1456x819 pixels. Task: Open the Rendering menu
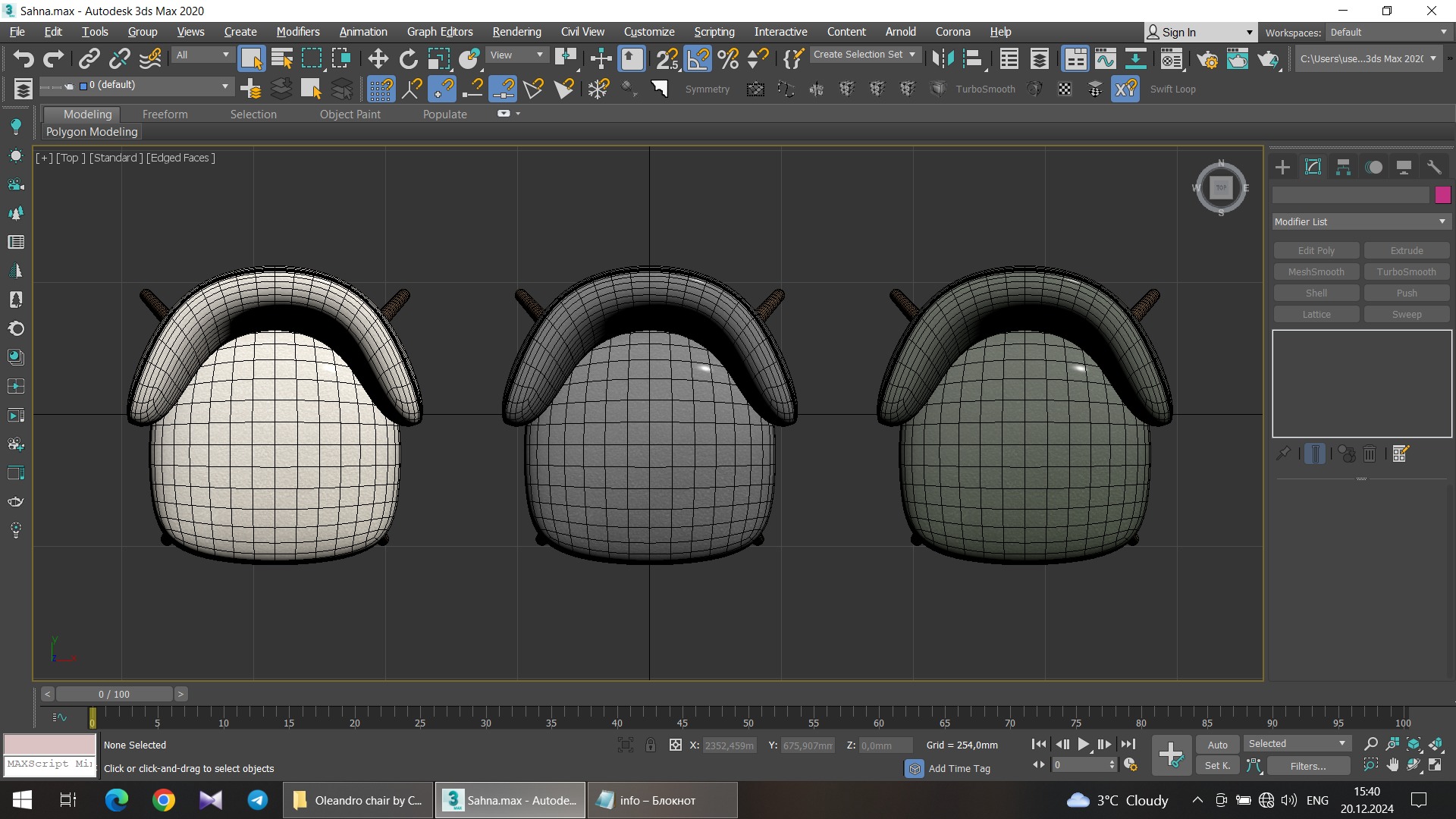pyautogui.click(x=516, y=32)
